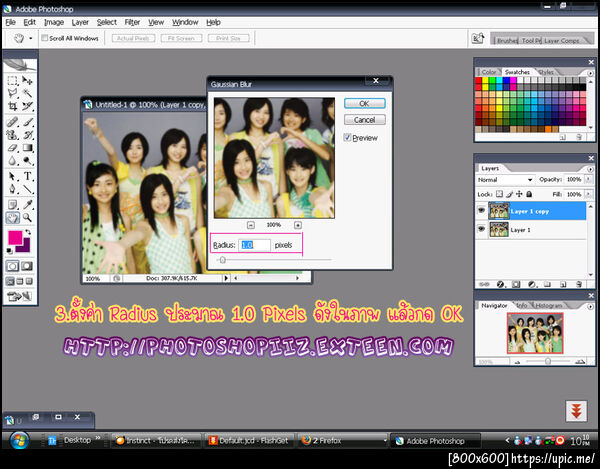Select the Slice tool
Viewport: 600px width, 469px height.
[x=27, y=106]
